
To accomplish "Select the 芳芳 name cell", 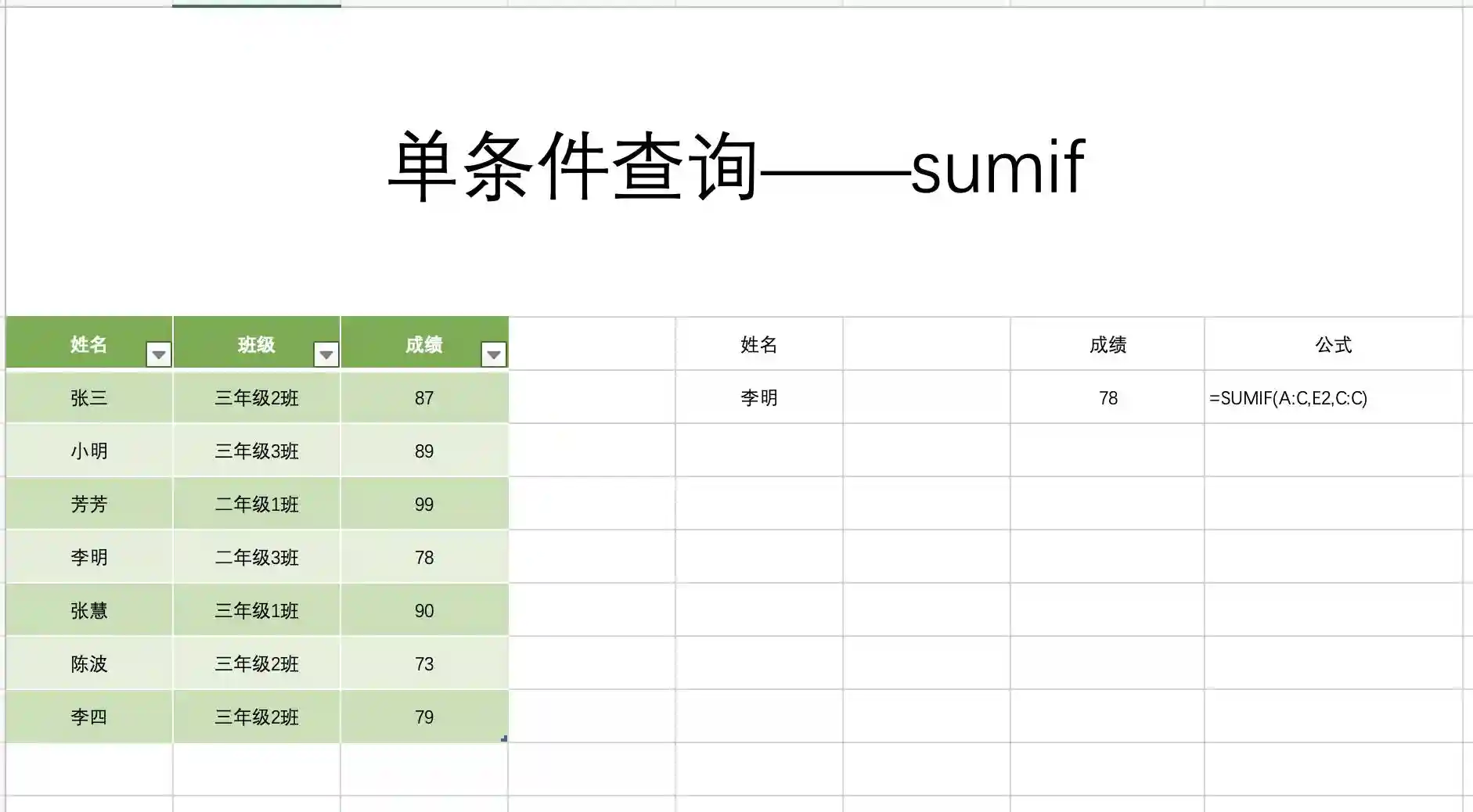I will pyautogui.click(x=89, y=505).
